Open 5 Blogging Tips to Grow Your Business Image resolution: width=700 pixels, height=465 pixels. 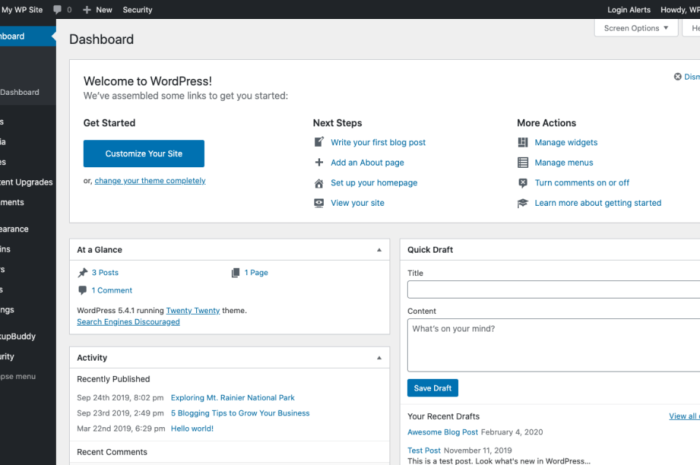tap(240, 413)
